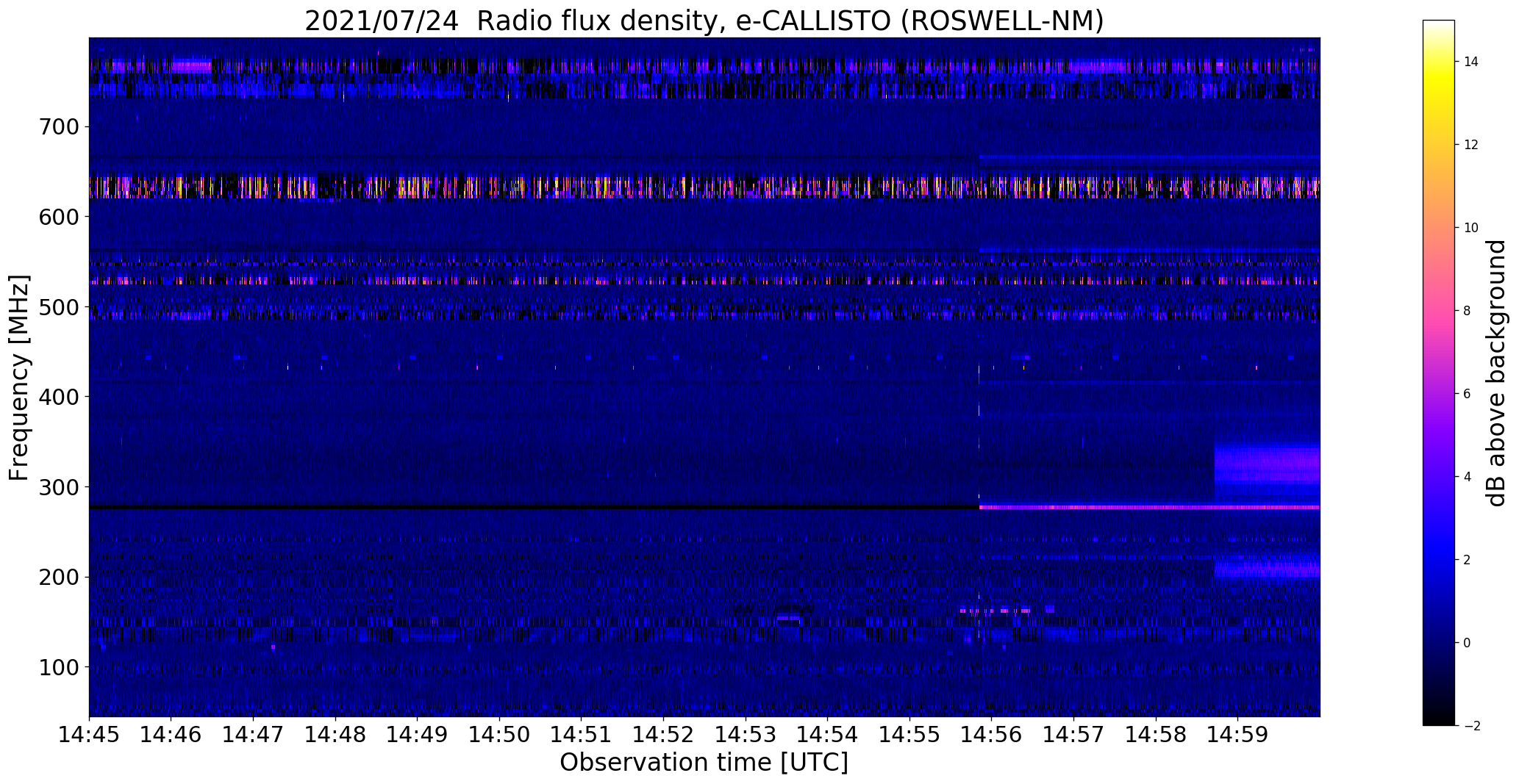Click the colorbar tick label 2

1468,560
